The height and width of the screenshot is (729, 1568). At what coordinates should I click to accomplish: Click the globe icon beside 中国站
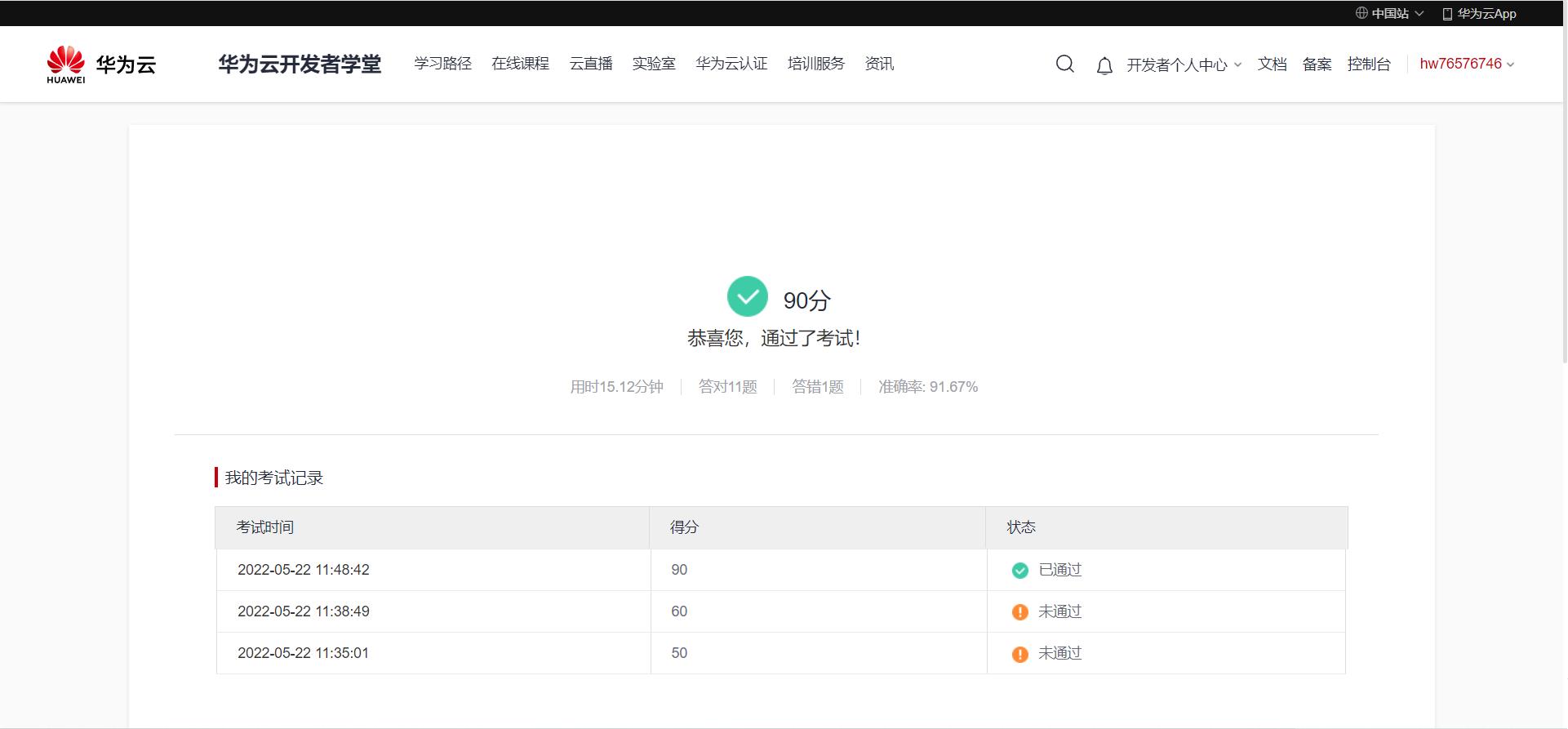(x=1361, y=13)
